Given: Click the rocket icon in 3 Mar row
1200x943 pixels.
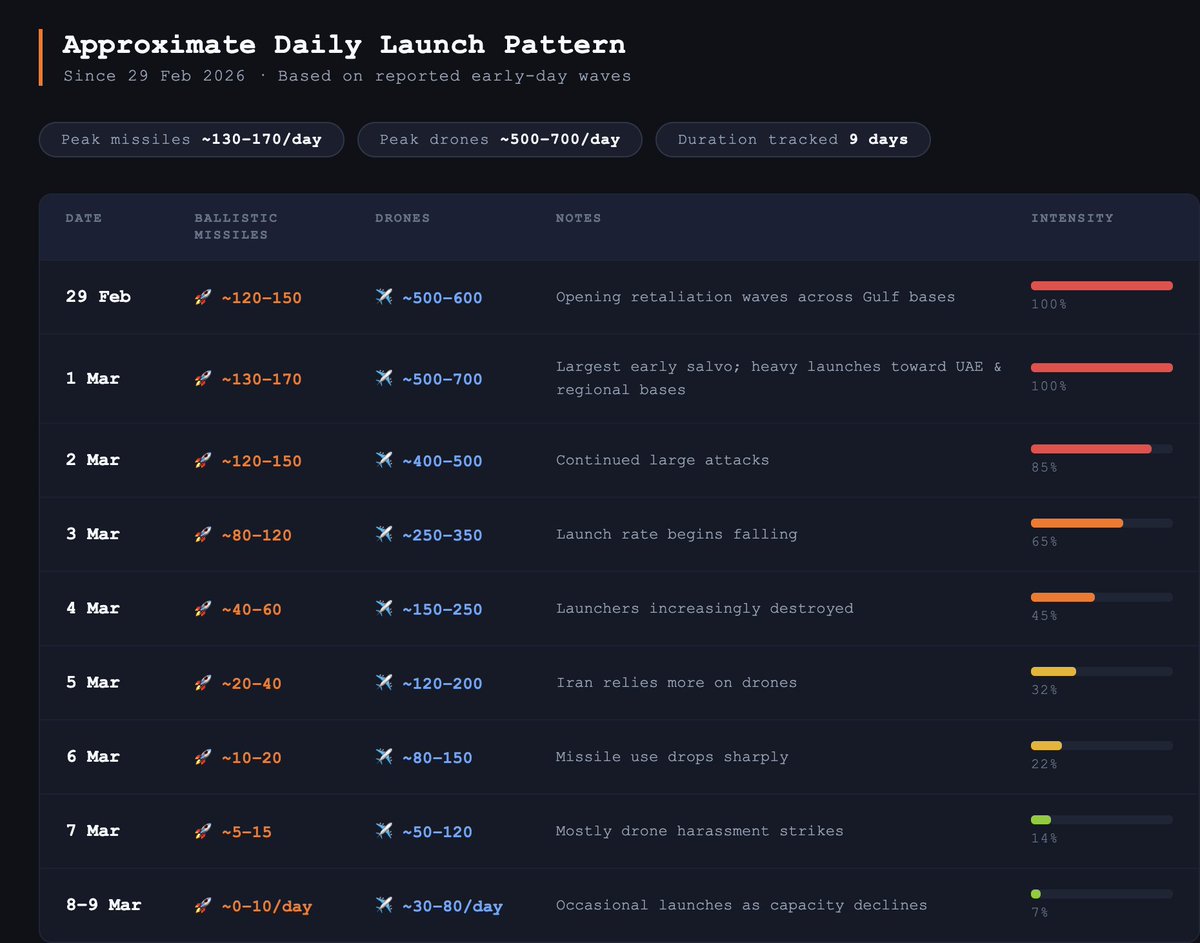Looking at the screenshot, I should 202,535.
